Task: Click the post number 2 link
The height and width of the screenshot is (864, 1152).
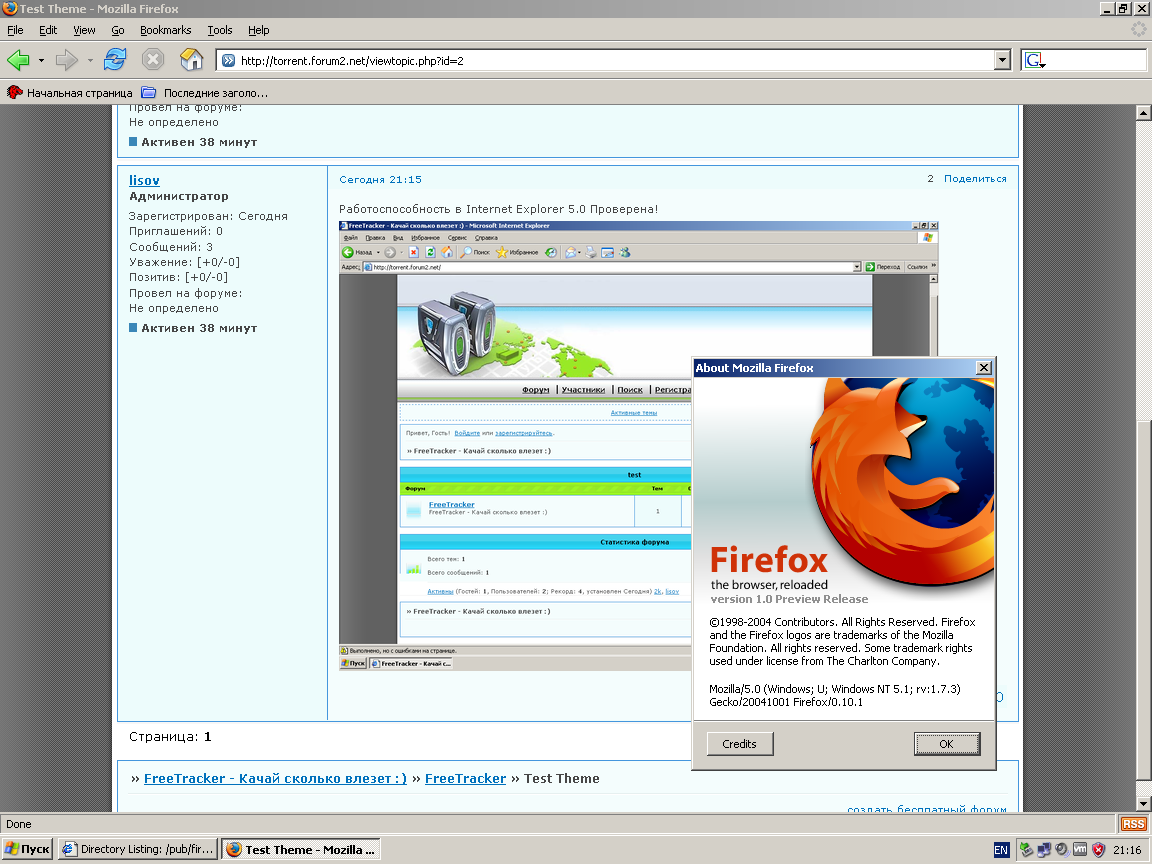Action: click(930, 179)
